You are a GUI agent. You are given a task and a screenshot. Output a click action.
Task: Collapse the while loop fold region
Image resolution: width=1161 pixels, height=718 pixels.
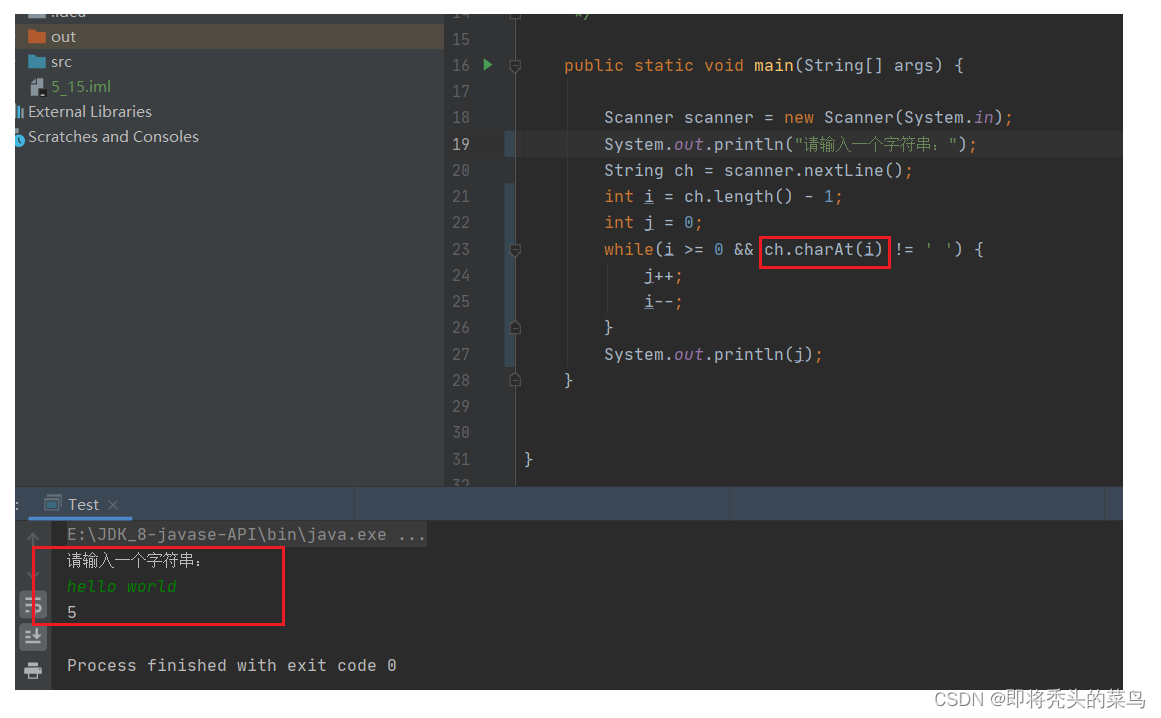pos(514,249)
